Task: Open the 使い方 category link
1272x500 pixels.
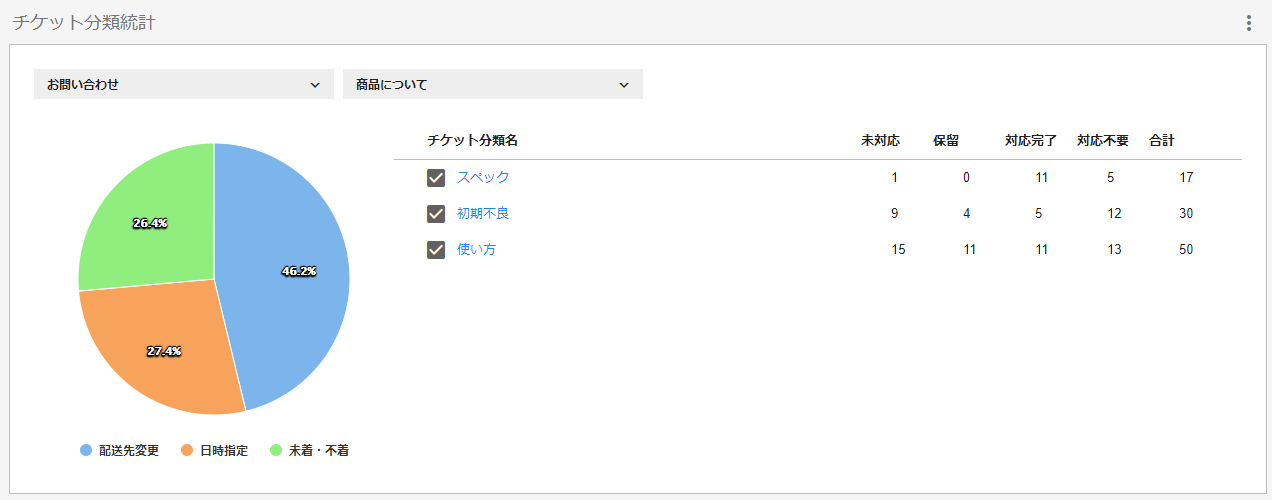Action: pos(476,249)
